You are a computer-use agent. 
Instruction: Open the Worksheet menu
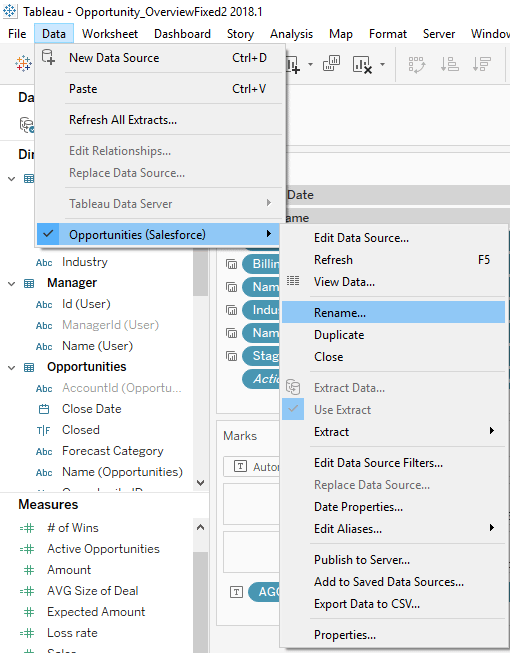(110, 34)
